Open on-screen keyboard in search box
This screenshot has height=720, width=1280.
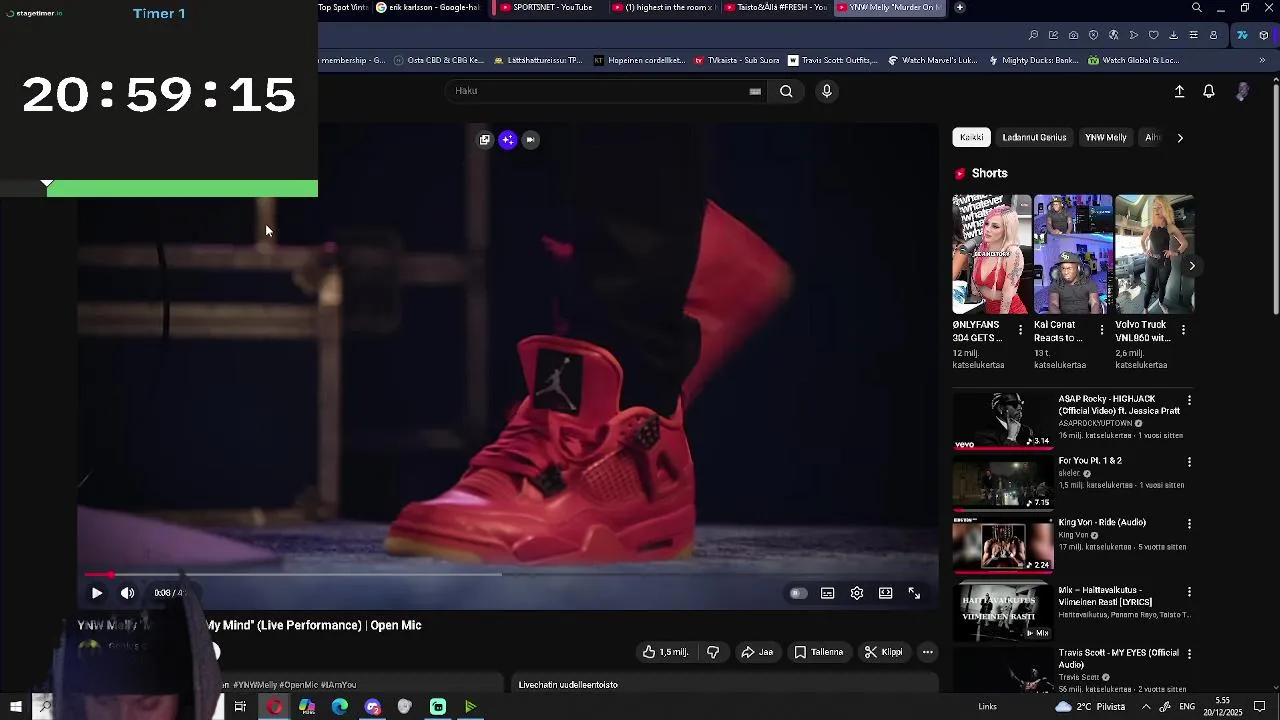tap(755, 91)
